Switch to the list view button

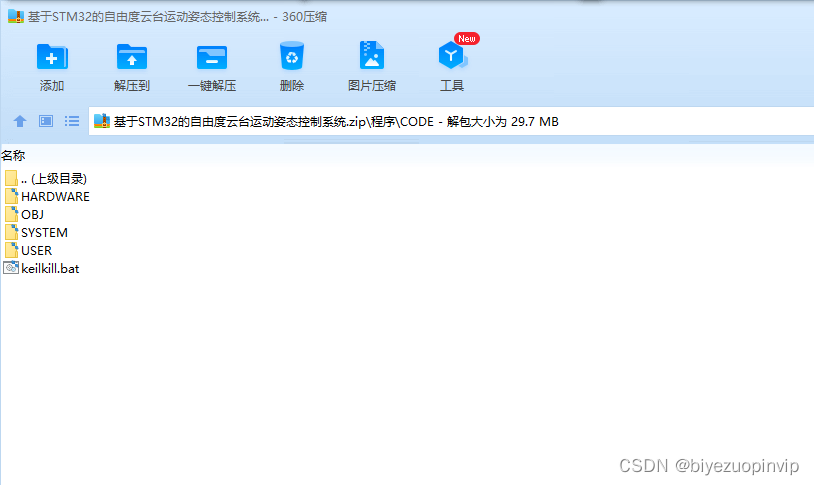click(72, 121)
